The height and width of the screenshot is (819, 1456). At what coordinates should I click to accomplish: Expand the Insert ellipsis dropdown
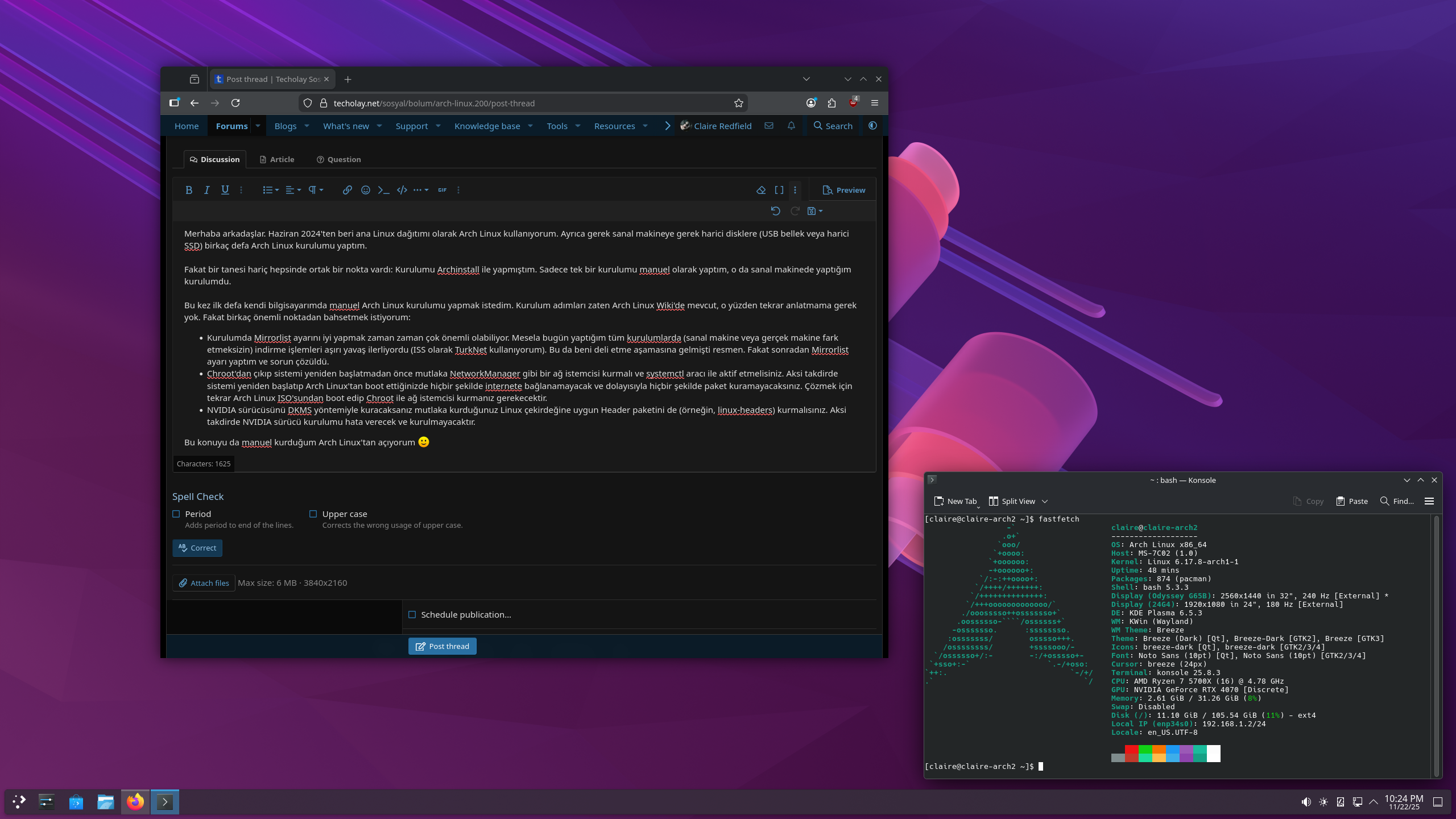(x=421, y=190)
